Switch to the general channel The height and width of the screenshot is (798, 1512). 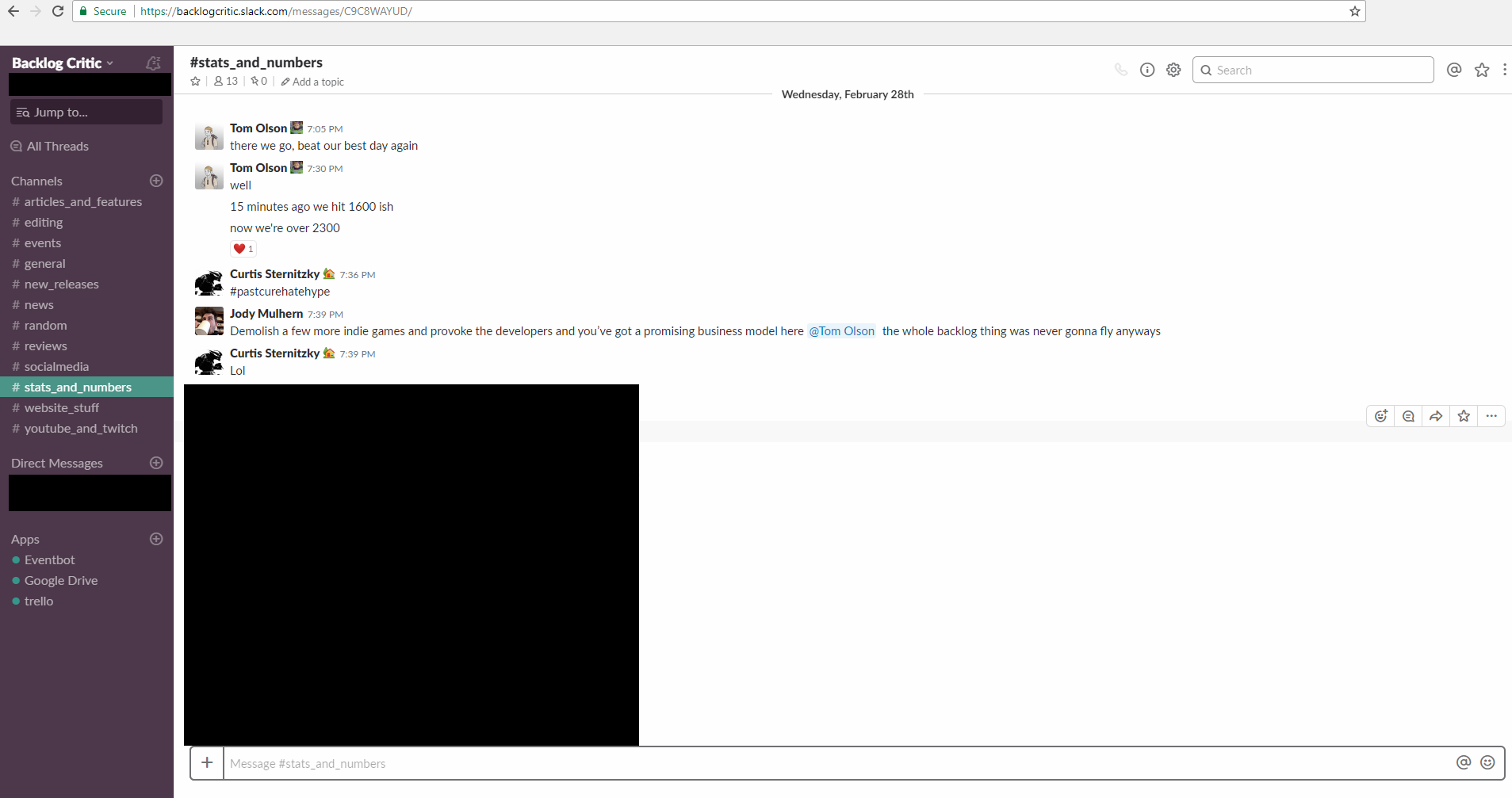coord(44,264)
